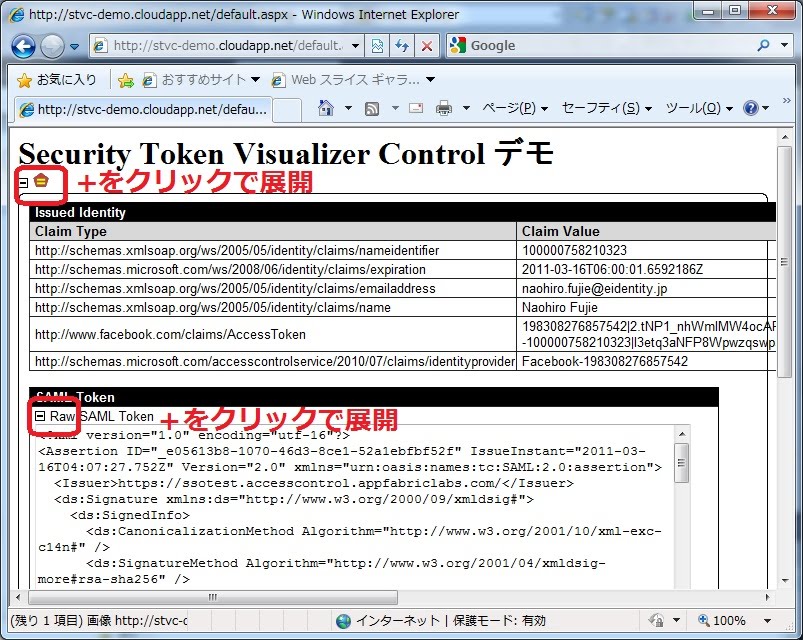The width and height of the screenshot is (803, 640).
Task: Open the search provider dropdown arrow
Action: (x=785, y=45)
